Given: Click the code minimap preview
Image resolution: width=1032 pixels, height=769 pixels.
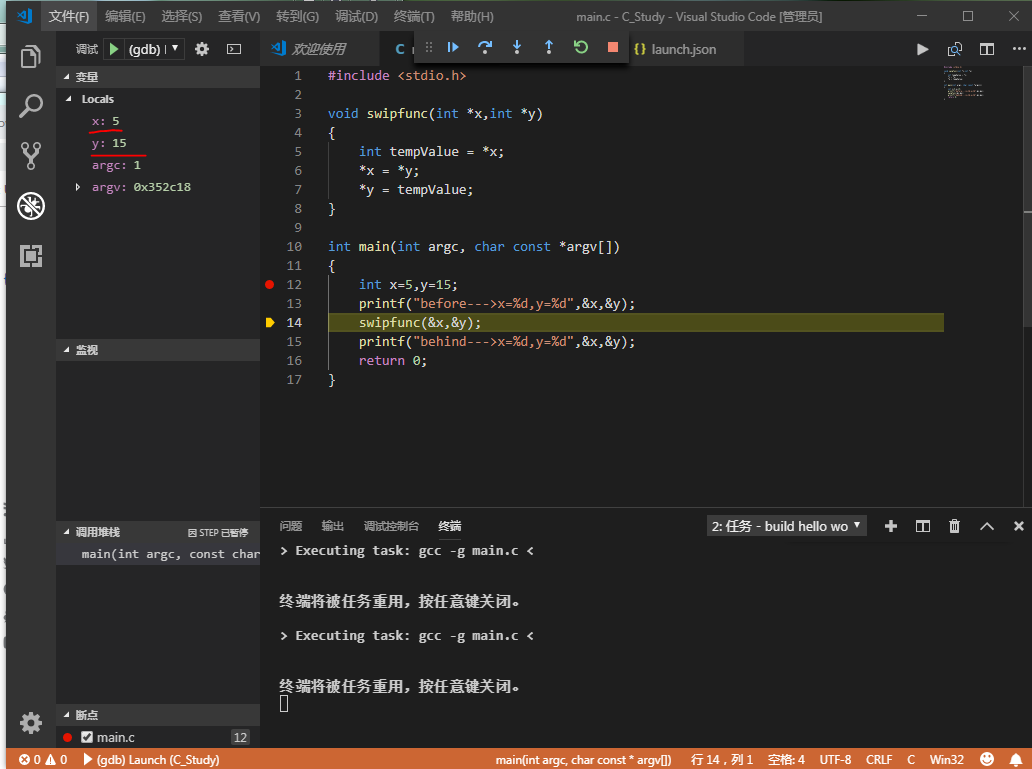Looking at the screenshot, I should pyautogui.click(x=963, y=83).
